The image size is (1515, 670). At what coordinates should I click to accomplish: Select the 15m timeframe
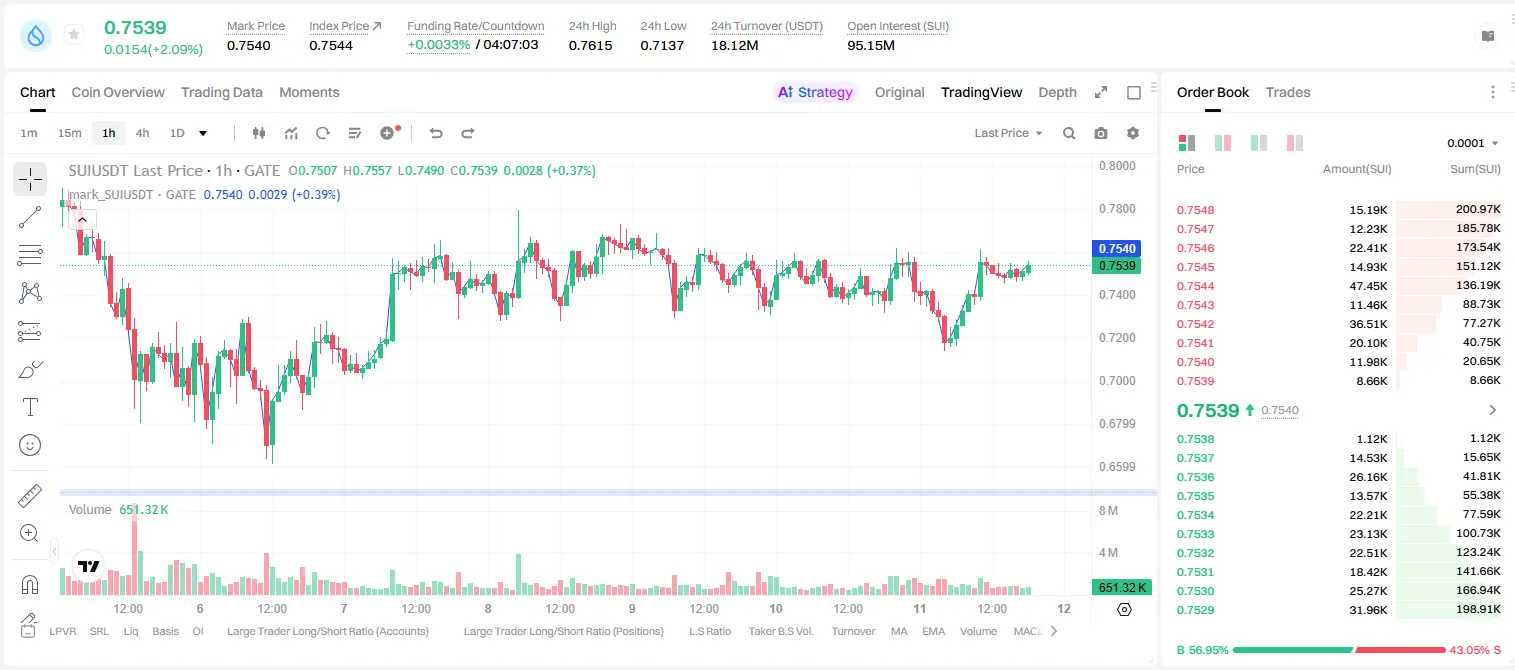coord(69,133)
